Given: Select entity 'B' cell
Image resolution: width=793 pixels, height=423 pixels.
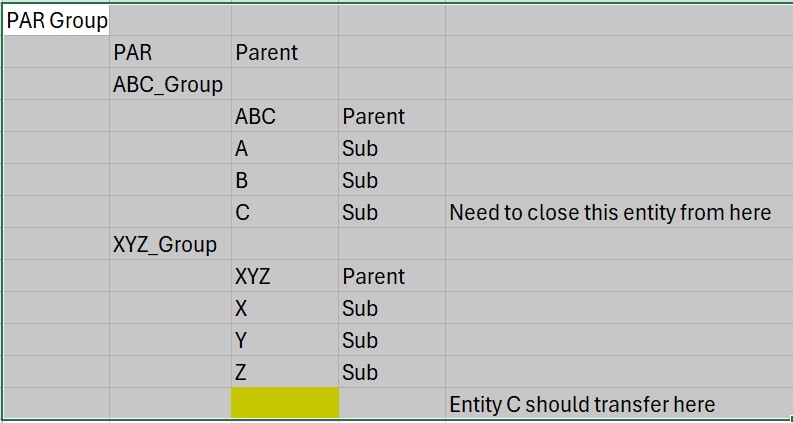Looking at the screenshot, I should coord(285,180).
